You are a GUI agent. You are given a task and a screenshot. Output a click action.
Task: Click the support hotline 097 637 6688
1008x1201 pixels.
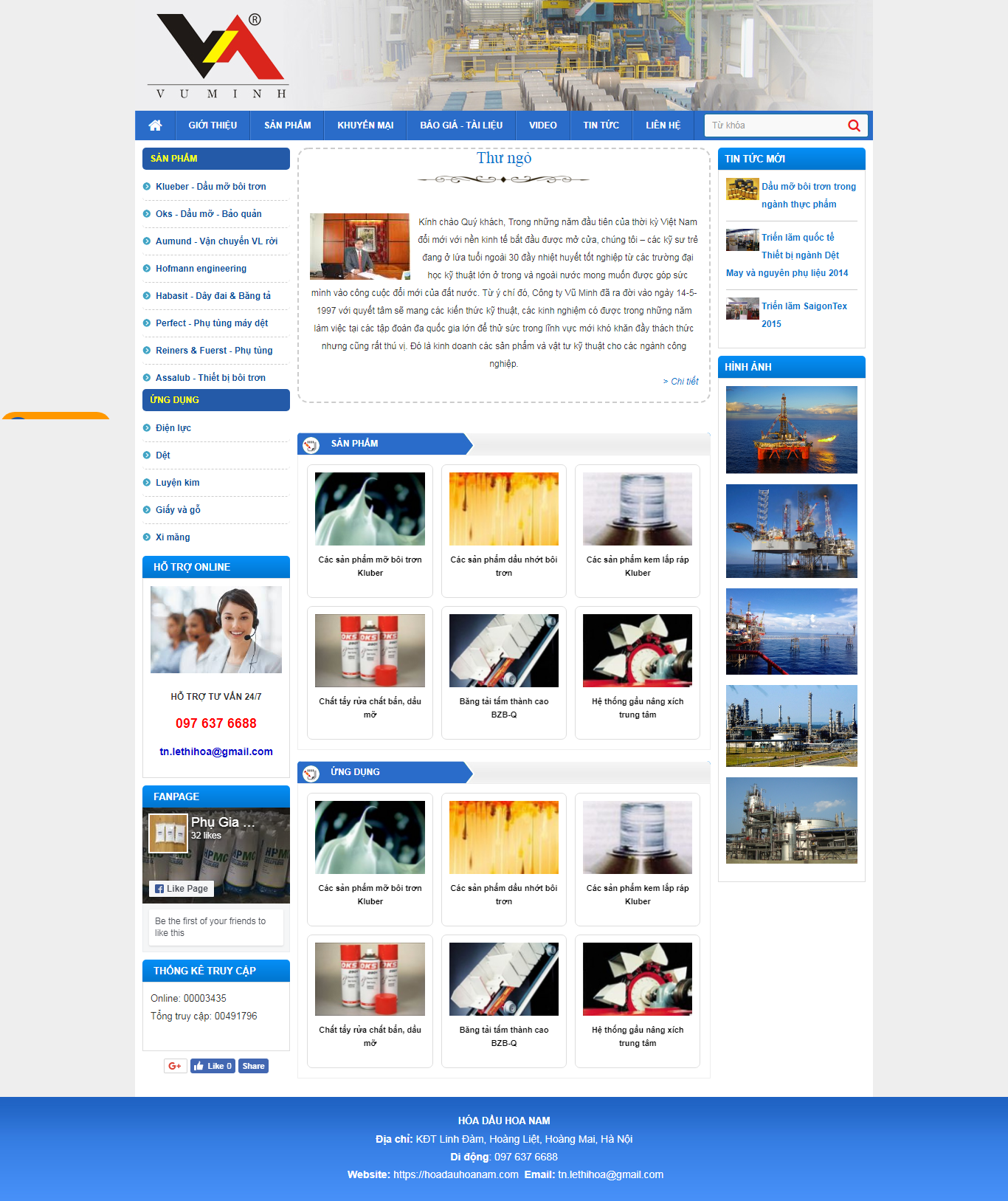tap(216, 723)
